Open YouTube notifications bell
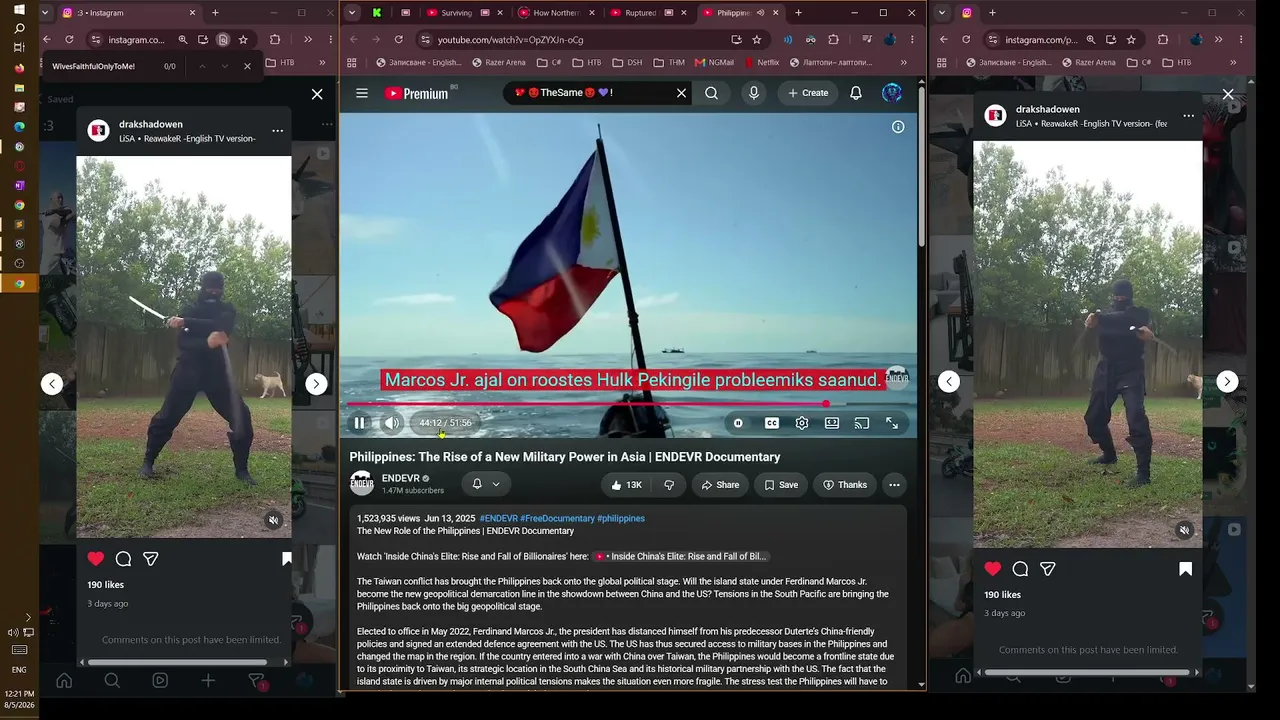The image size is (1280, 720). pyautogui.click(x=856, y=93)
